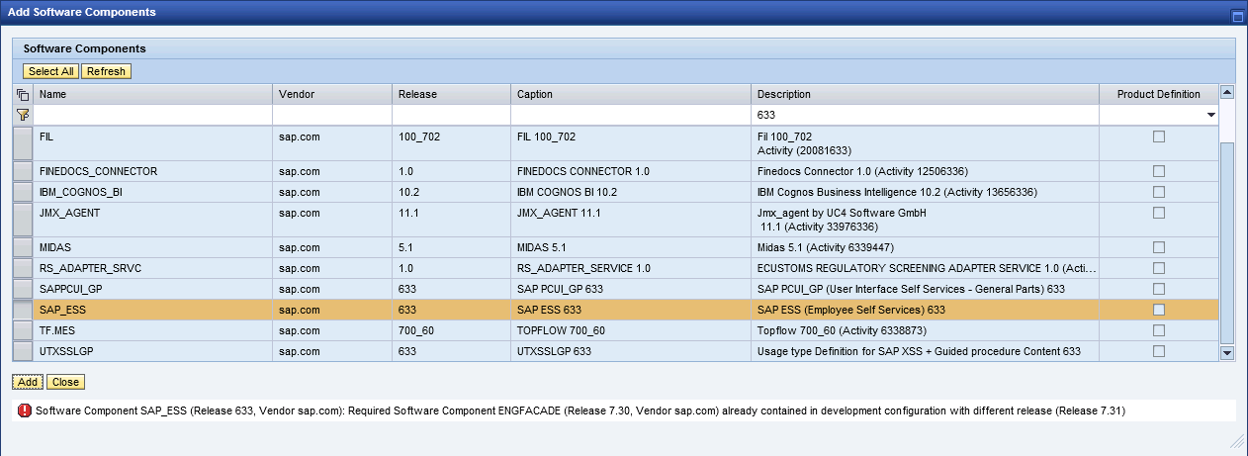
Task: Select row using UTXSSLGP row selector
Action: pyautogui.click(x=22, y=351)
